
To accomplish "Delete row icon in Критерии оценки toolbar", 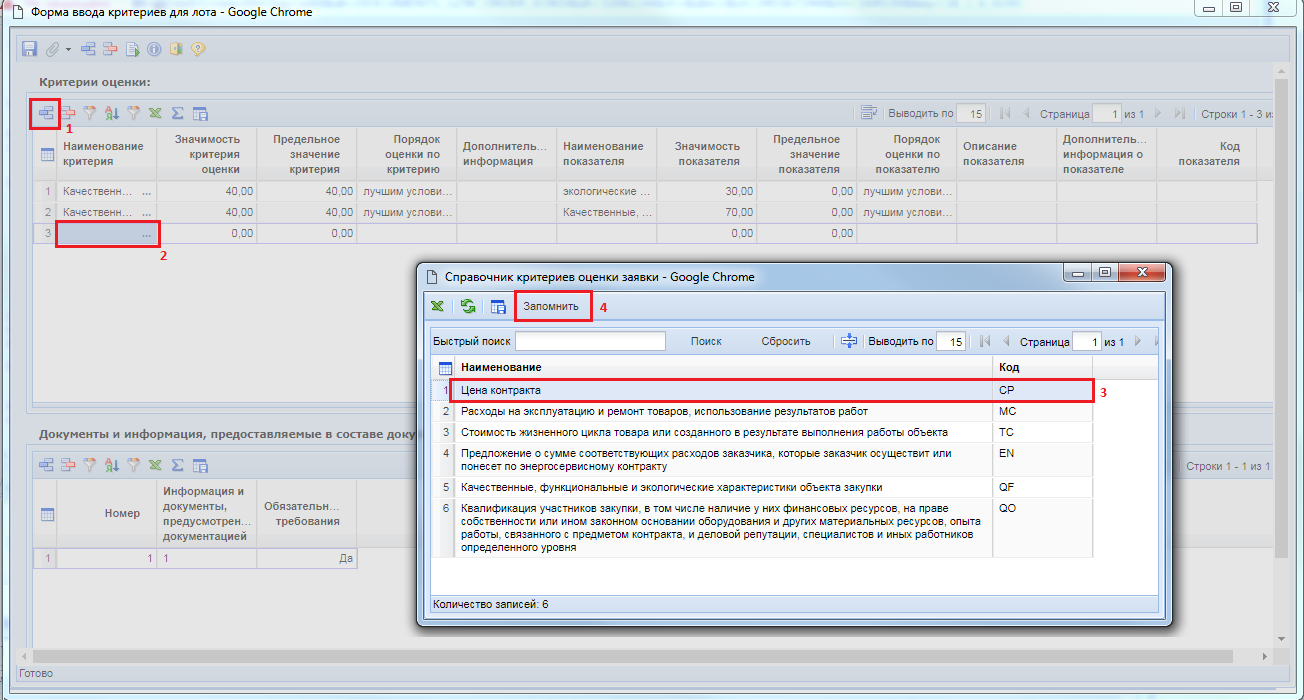I will [x=68, y=113].
